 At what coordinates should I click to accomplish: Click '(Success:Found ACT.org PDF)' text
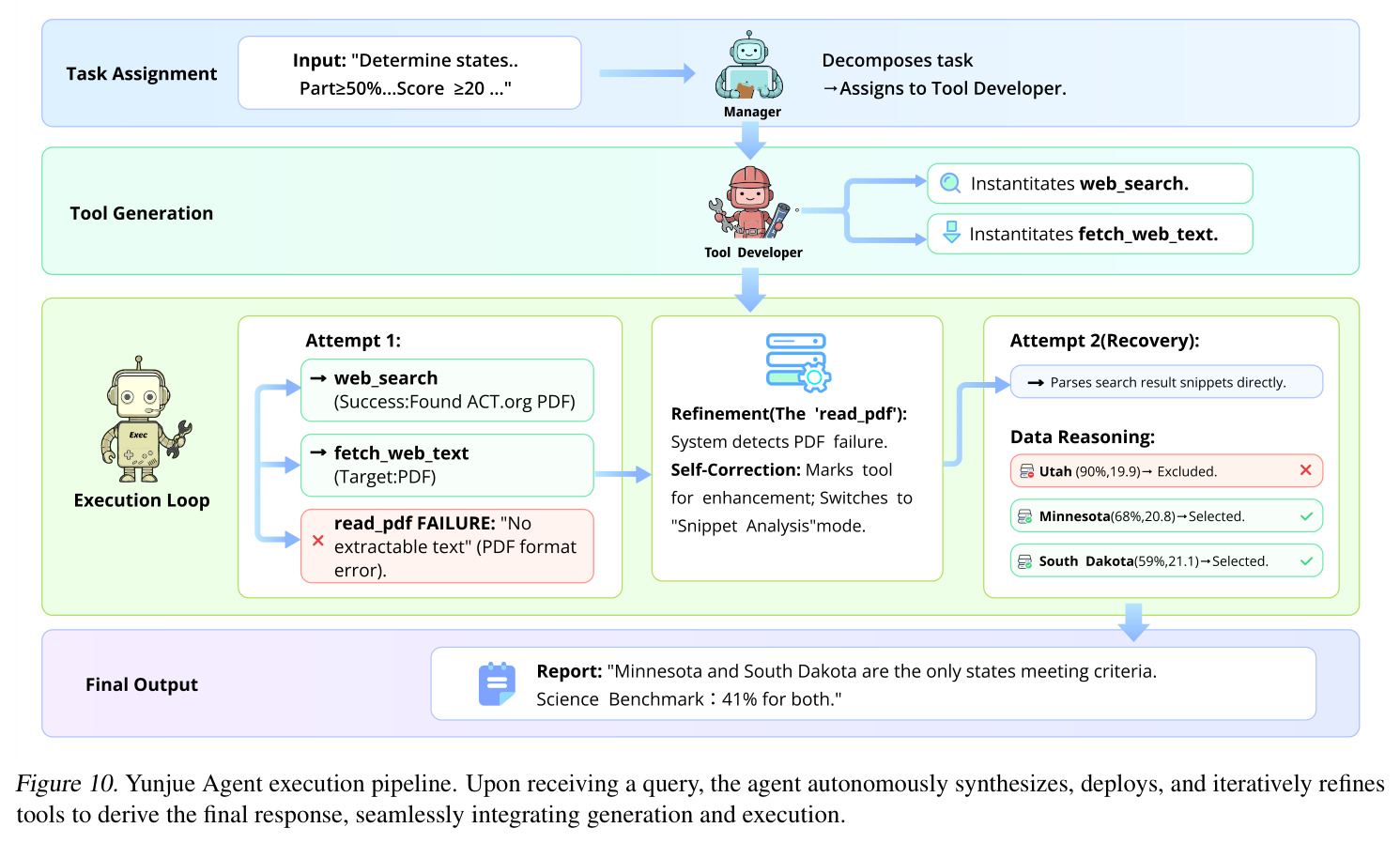tap(454, 402)
